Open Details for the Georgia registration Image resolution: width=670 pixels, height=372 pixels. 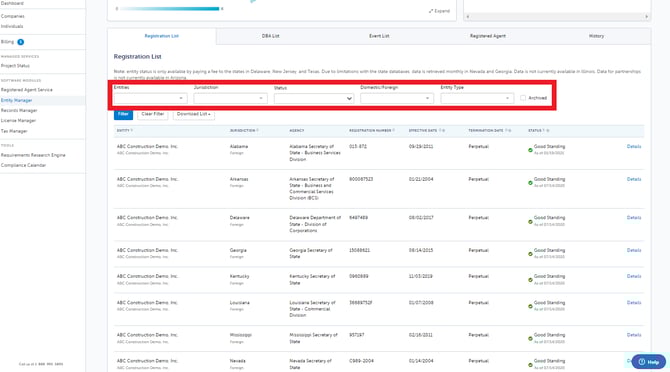coord(634,250)
